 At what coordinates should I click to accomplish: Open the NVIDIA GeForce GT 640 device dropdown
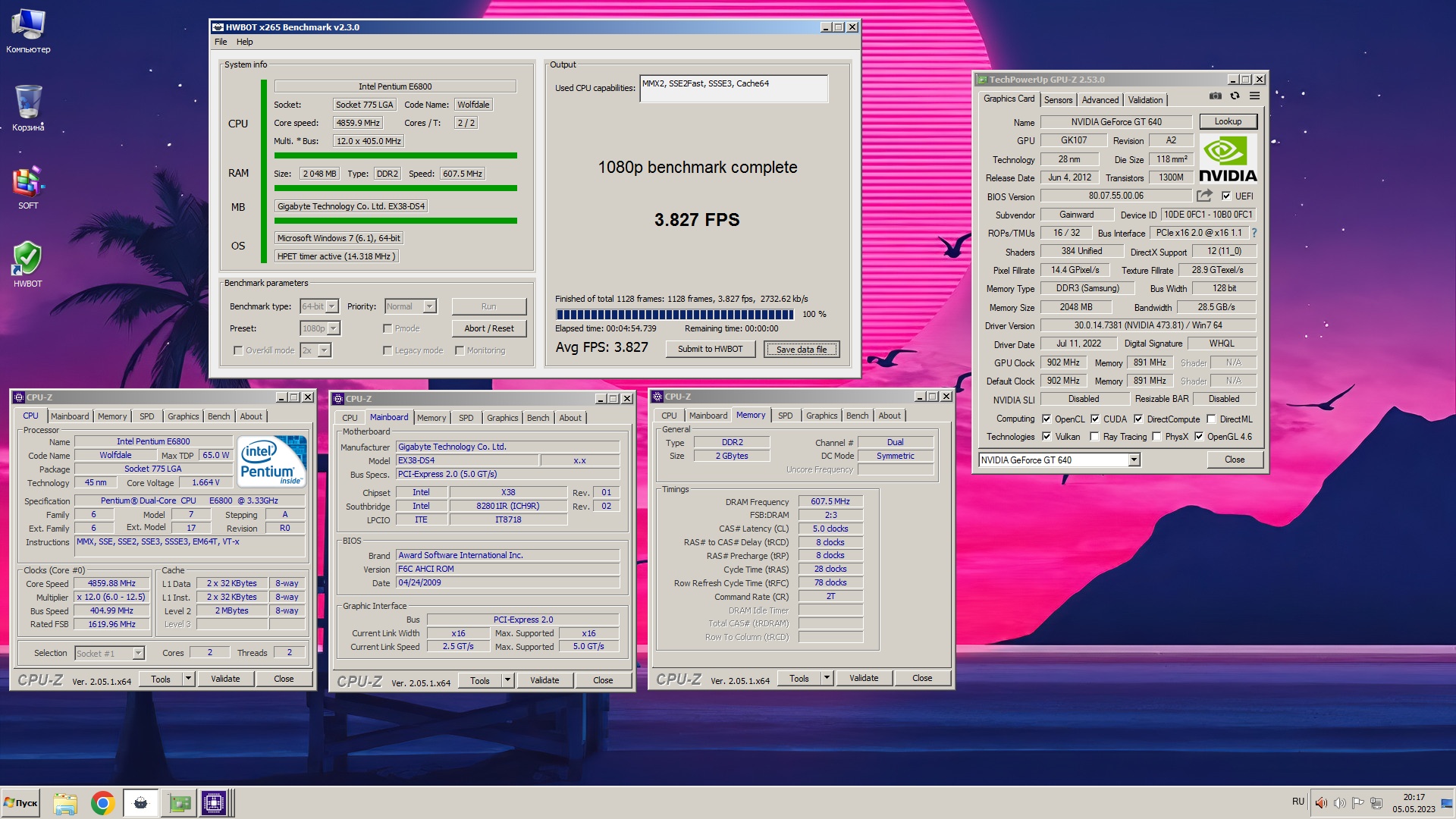point(1059,460)
